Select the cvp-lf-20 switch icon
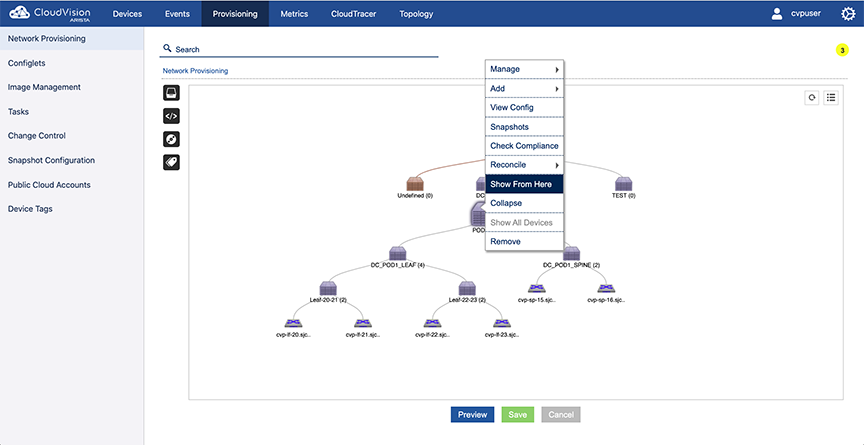864x445 pixels. (293, 323)
